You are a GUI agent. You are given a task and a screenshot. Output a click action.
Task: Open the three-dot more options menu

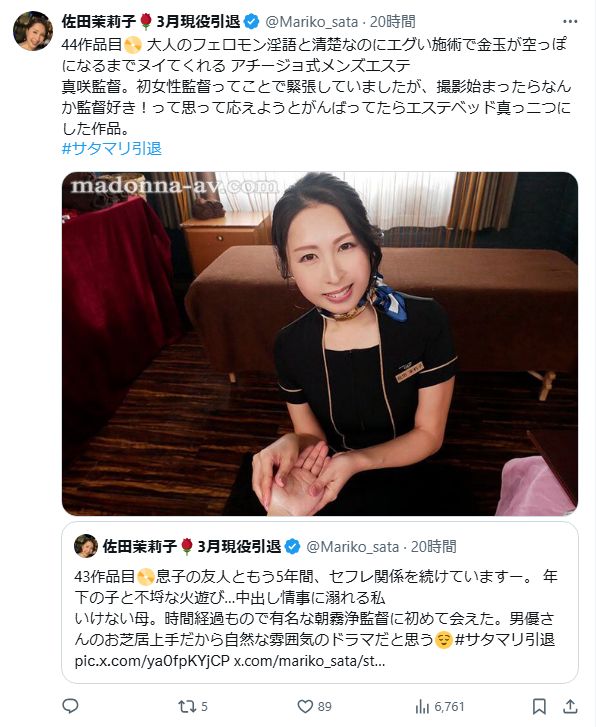[570, 21]
